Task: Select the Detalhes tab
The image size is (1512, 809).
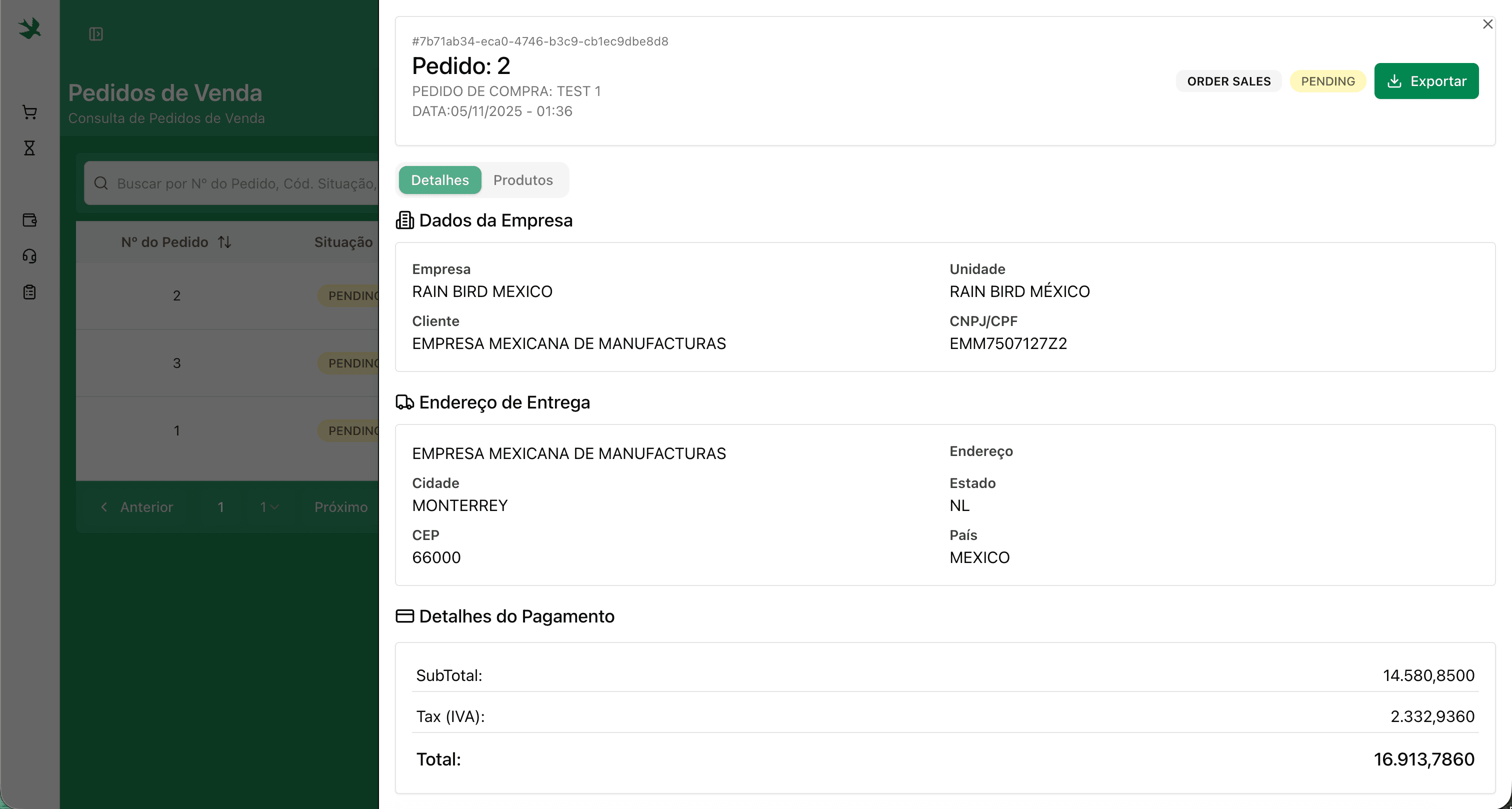Action: 439,180
